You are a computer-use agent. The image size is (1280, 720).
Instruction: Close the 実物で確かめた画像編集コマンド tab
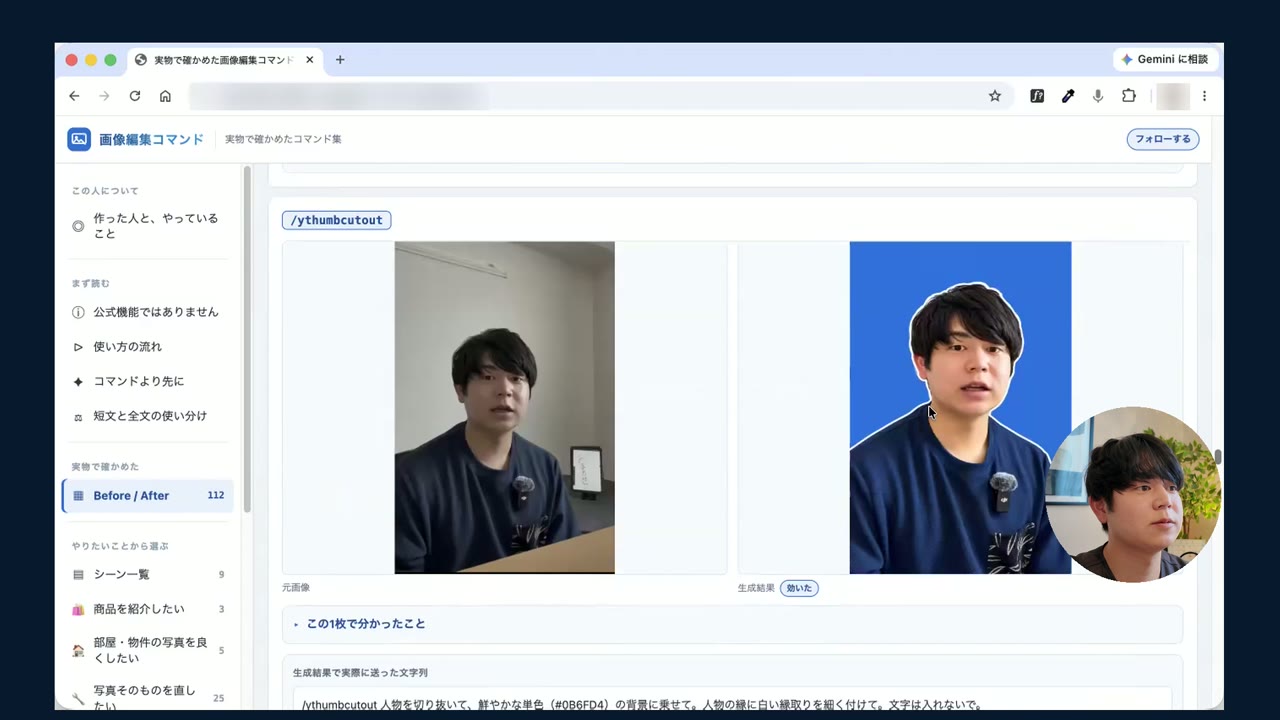coord(310,60)
